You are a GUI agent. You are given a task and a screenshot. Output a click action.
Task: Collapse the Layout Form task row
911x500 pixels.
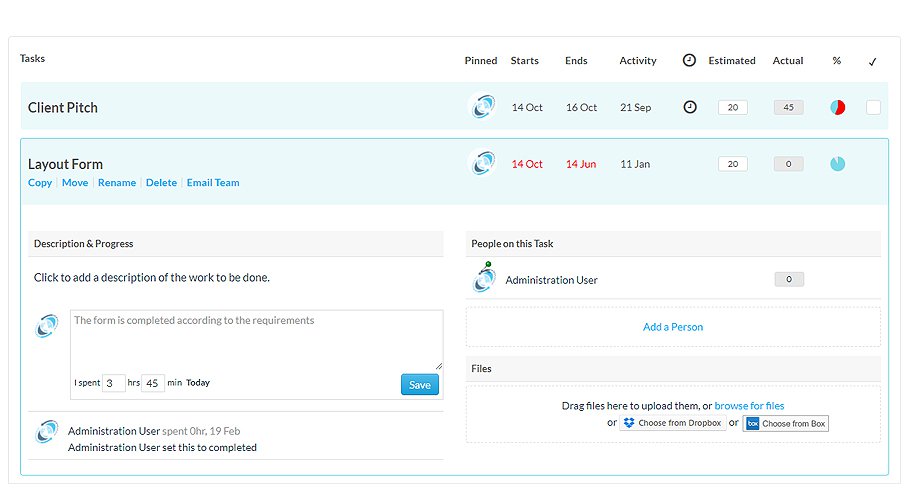point(66,164)
